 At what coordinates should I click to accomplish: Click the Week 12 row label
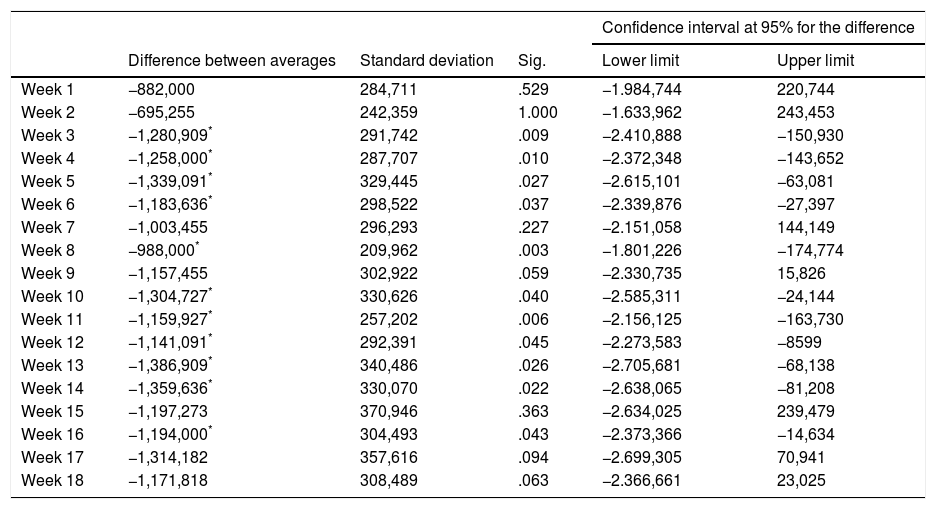click(50, 342)
